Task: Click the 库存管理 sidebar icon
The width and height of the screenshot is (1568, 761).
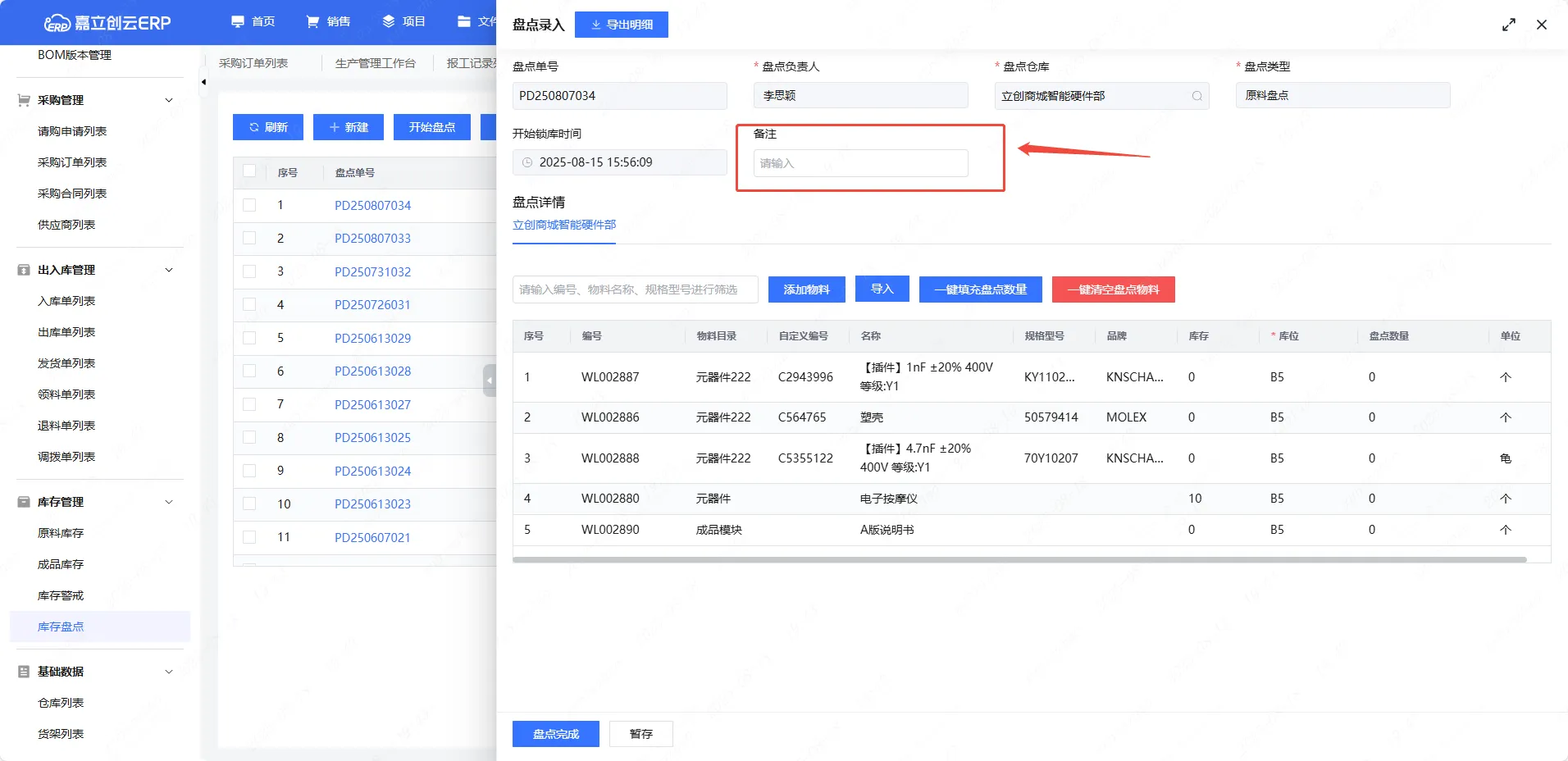Action: [24, 502]
